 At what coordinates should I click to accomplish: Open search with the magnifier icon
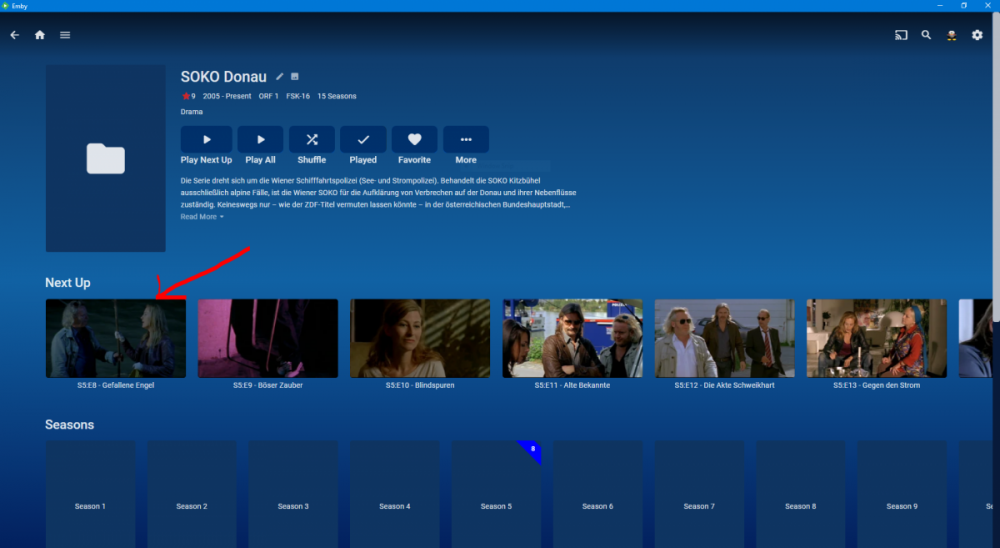pyautogui.click(x=926, y=35)
